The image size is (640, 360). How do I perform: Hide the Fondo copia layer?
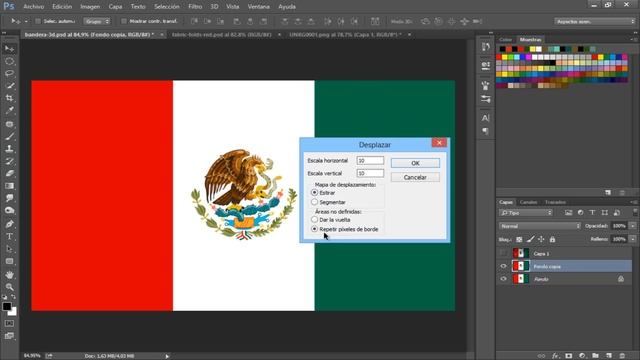pyautogui.click(x=503, y=266)
